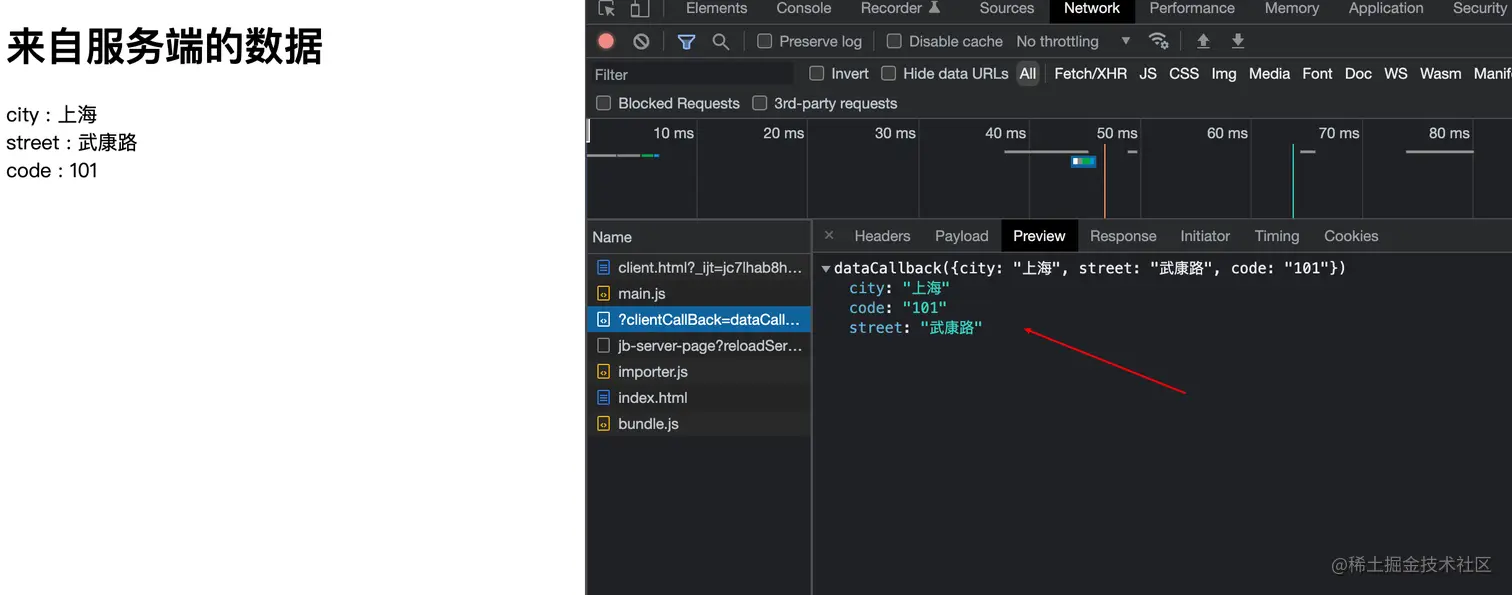Select the 50 ms timeline marker
The image size is (1512, 595).
coord(1117,133)
